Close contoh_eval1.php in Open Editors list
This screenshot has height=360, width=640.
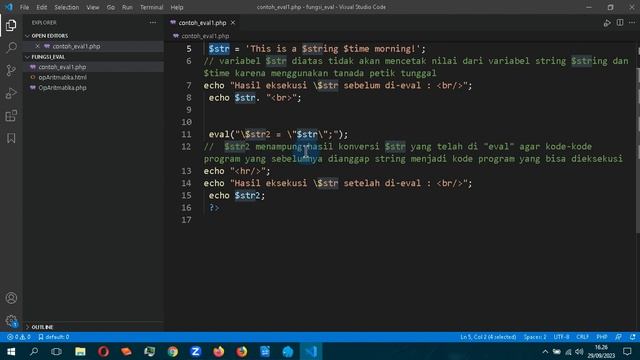[x=38, y=46]
